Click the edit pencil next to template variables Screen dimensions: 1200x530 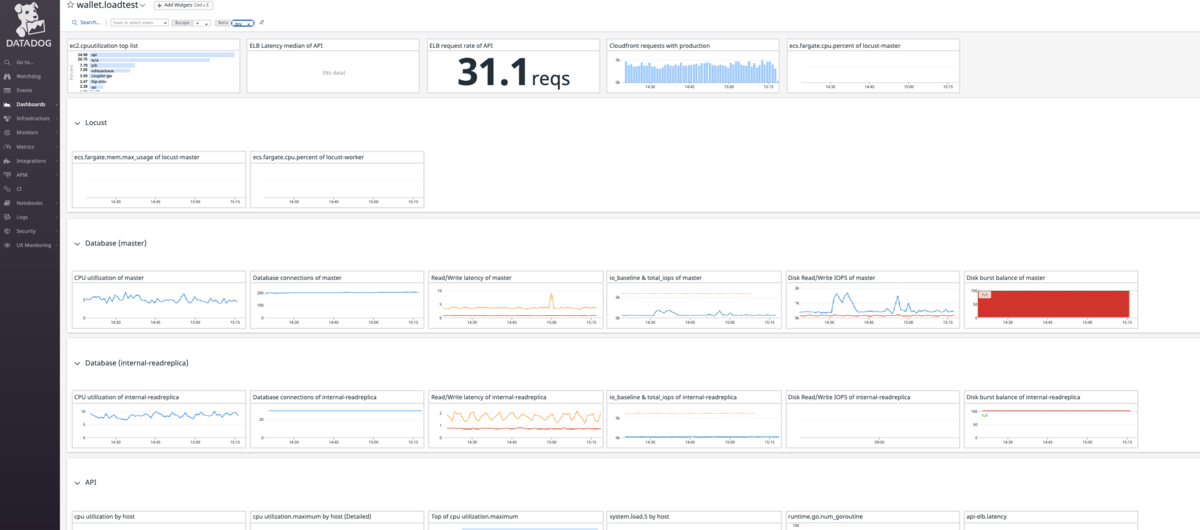point(261,22)
